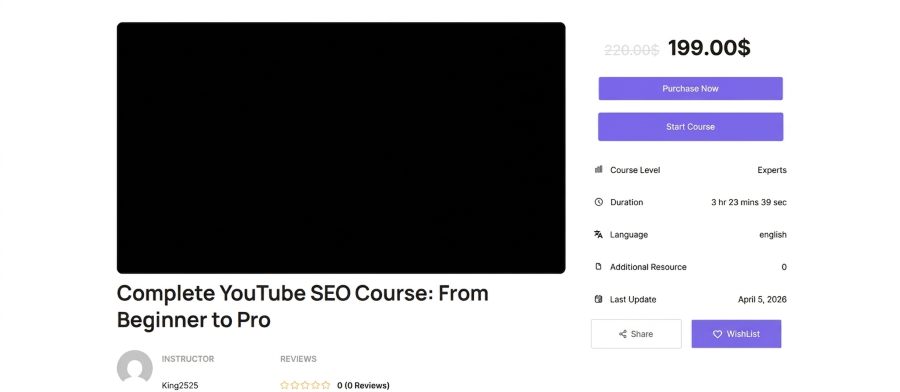Viewport: 900px width, 392px height.
Task: Click the 'Language' label
Action: coord(629,235)
